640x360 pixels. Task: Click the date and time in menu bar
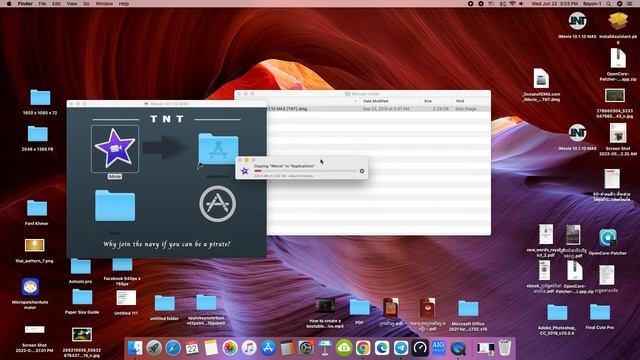click(554, 4)
